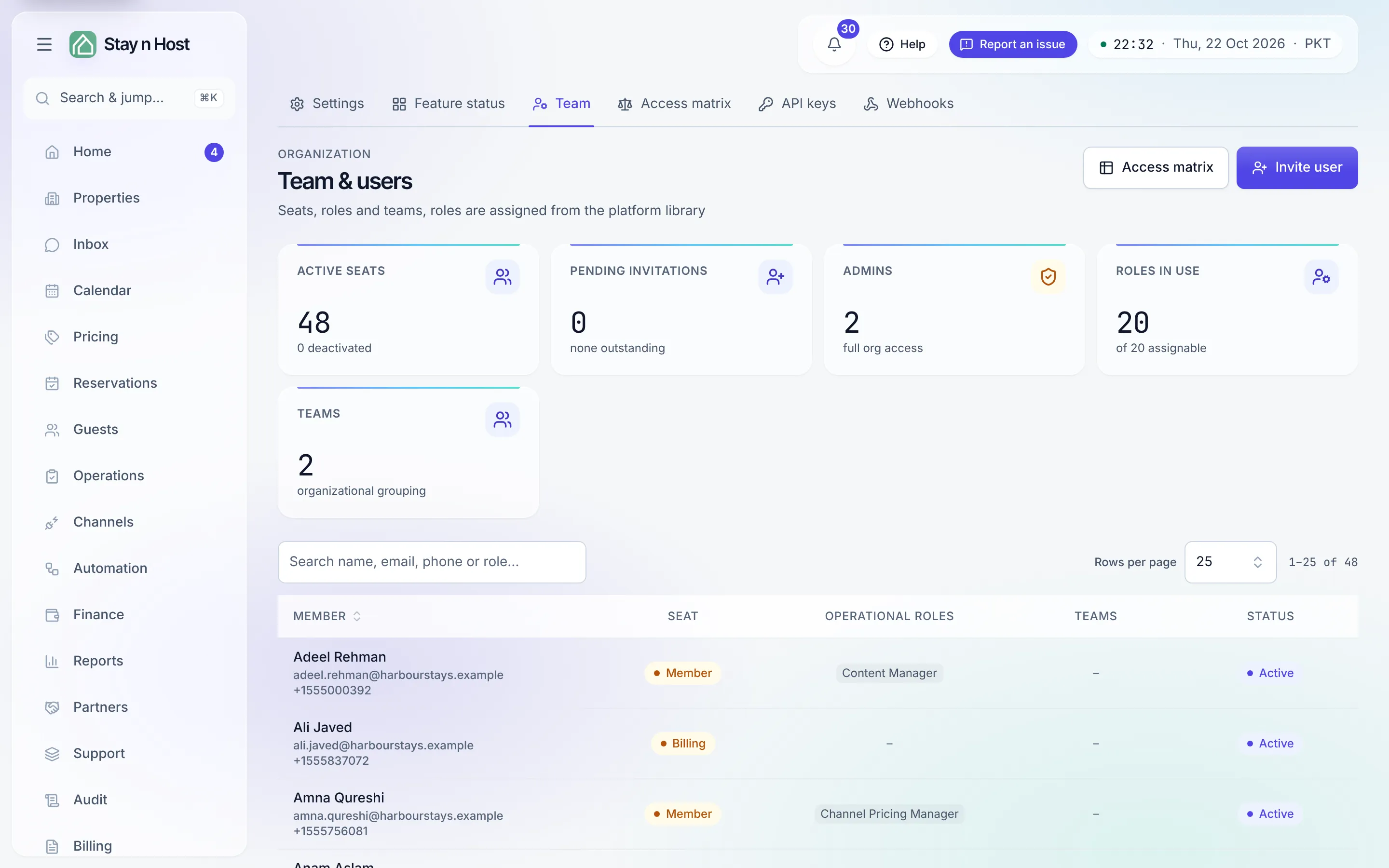The image size is (1389, 868).
Task: Click Adeel Rehman's Member seat badge
Action: coord(682,673)
